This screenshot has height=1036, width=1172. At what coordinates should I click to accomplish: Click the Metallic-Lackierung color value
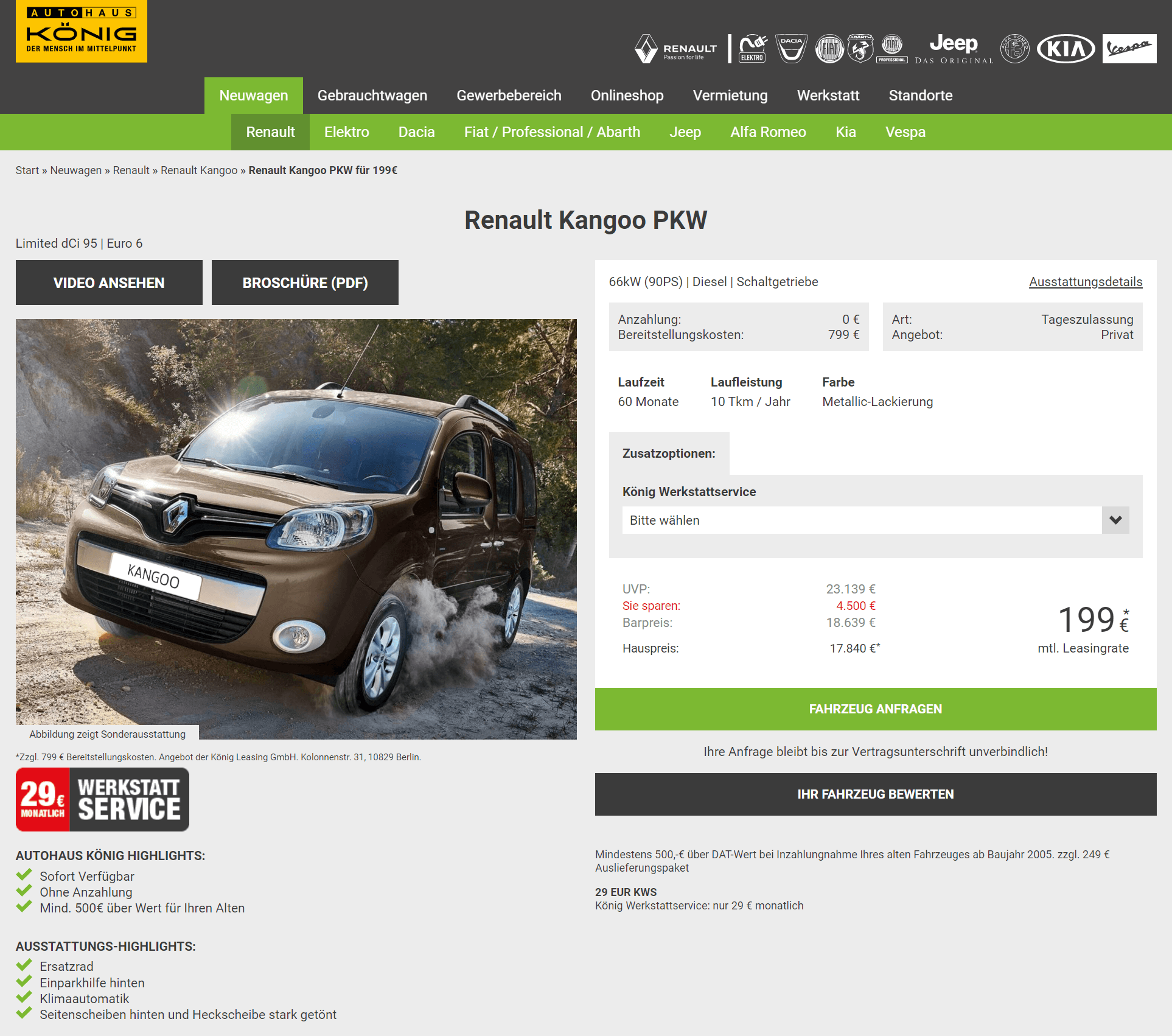(x=877, y=402)
